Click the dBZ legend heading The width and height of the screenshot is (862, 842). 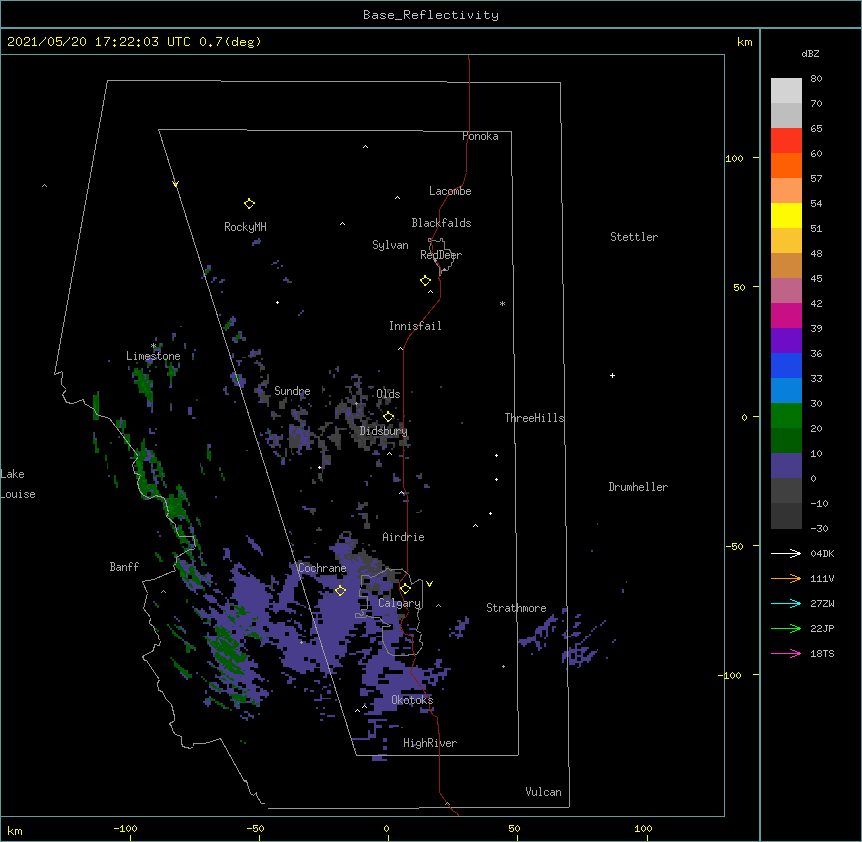point(810,54)
